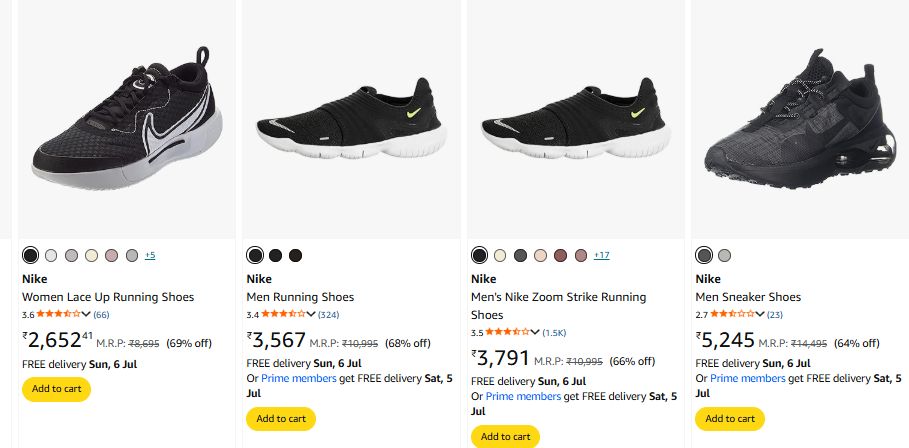
Task: Click the 3.5 star rating icons on Zoom Strike
Action: 508,331
